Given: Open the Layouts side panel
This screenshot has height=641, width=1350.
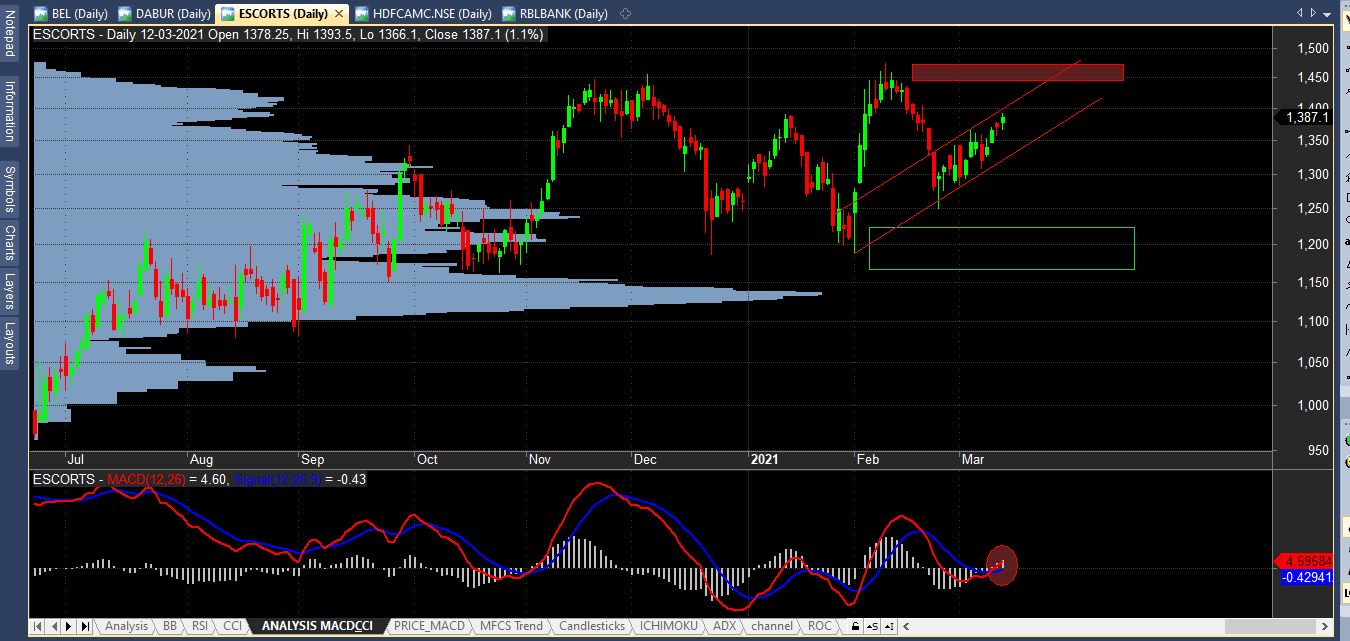Looking at the screenshot, I should 10,343.
